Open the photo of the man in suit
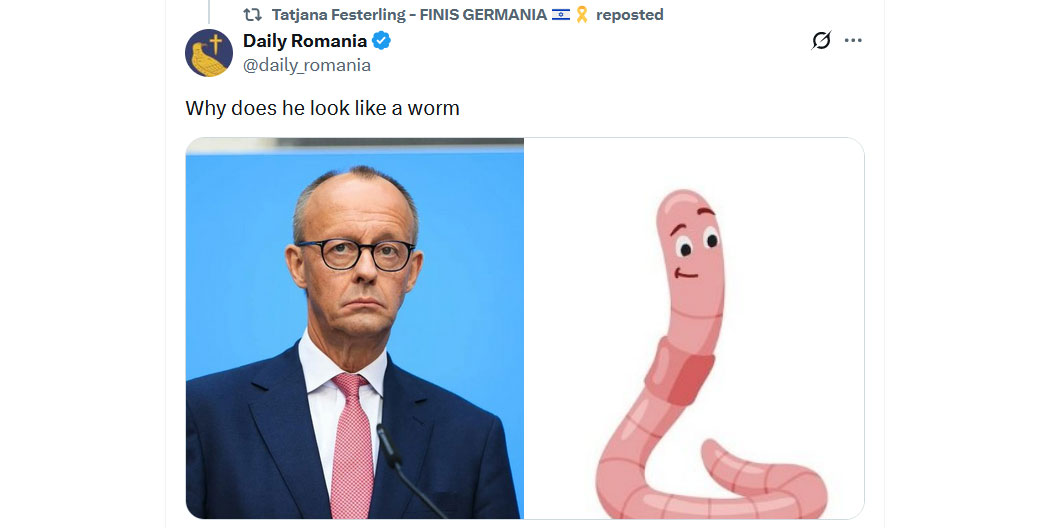 click(354, 328)
